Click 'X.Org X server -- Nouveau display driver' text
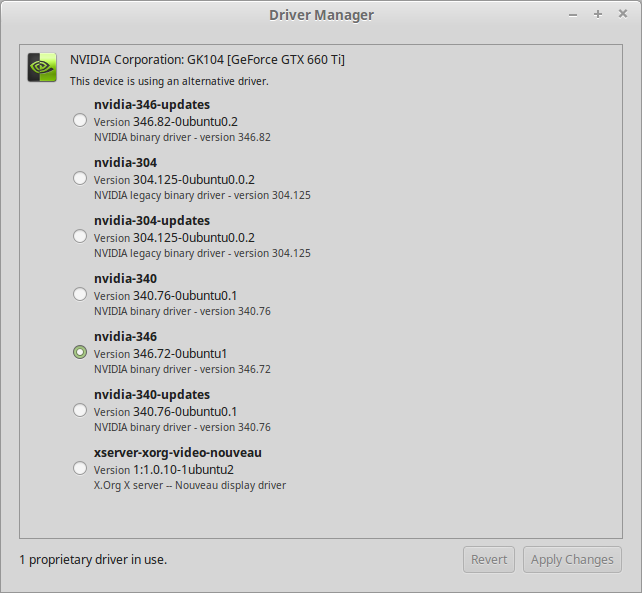Image resolution: width=642 pixels, height=593 pixels. [x=190, y=485]
